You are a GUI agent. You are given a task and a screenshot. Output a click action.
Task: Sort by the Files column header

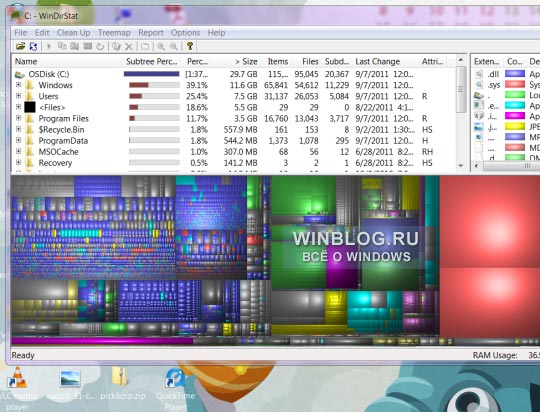(306, 61)
